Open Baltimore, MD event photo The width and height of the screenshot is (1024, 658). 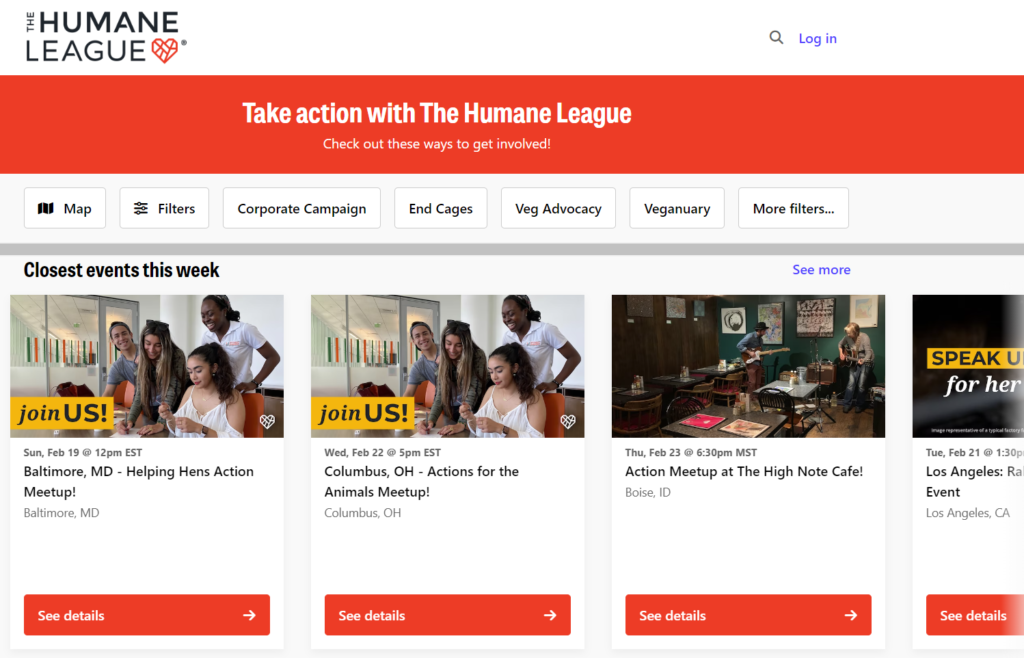coord(147,366)
